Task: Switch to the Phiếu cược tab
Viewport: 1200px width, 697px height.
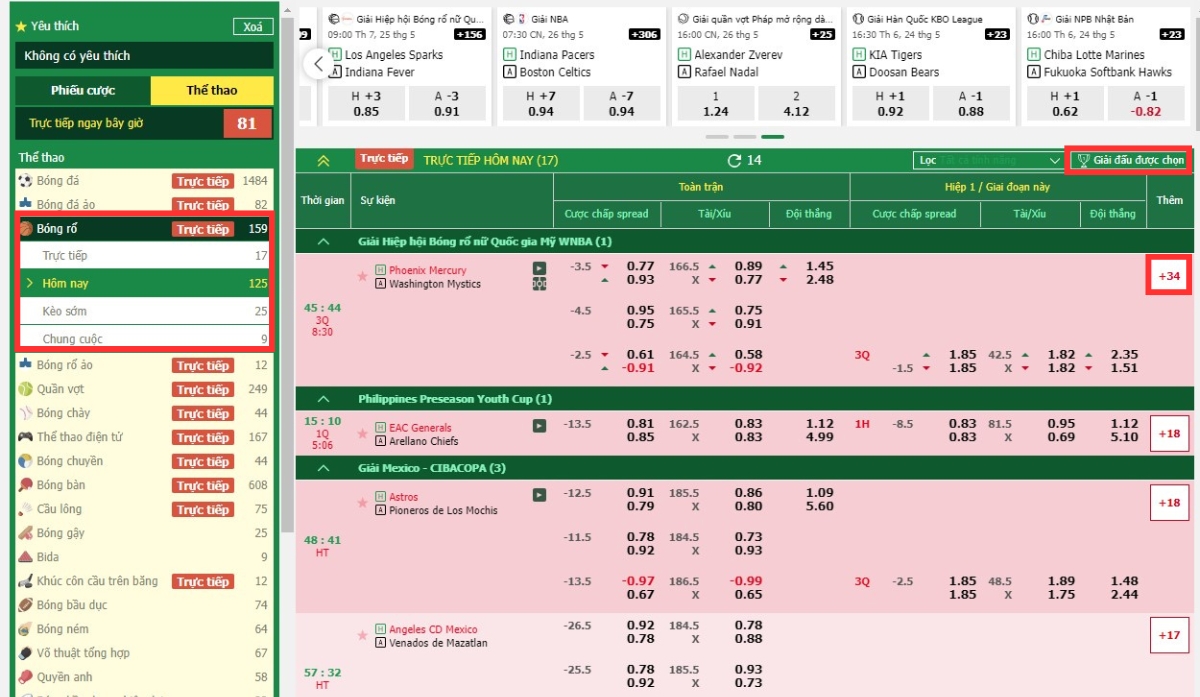Action: tap(83, 90)
